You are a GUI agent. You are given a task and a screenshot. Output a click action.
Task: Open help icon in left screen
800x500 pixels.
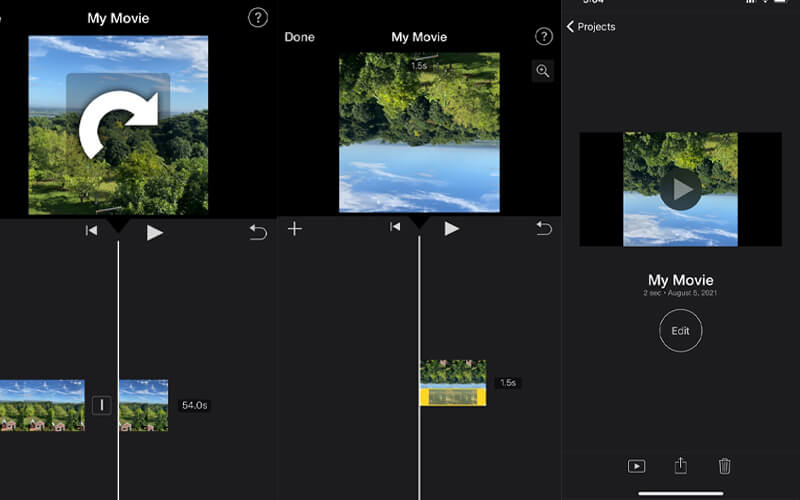click(258, 18)
